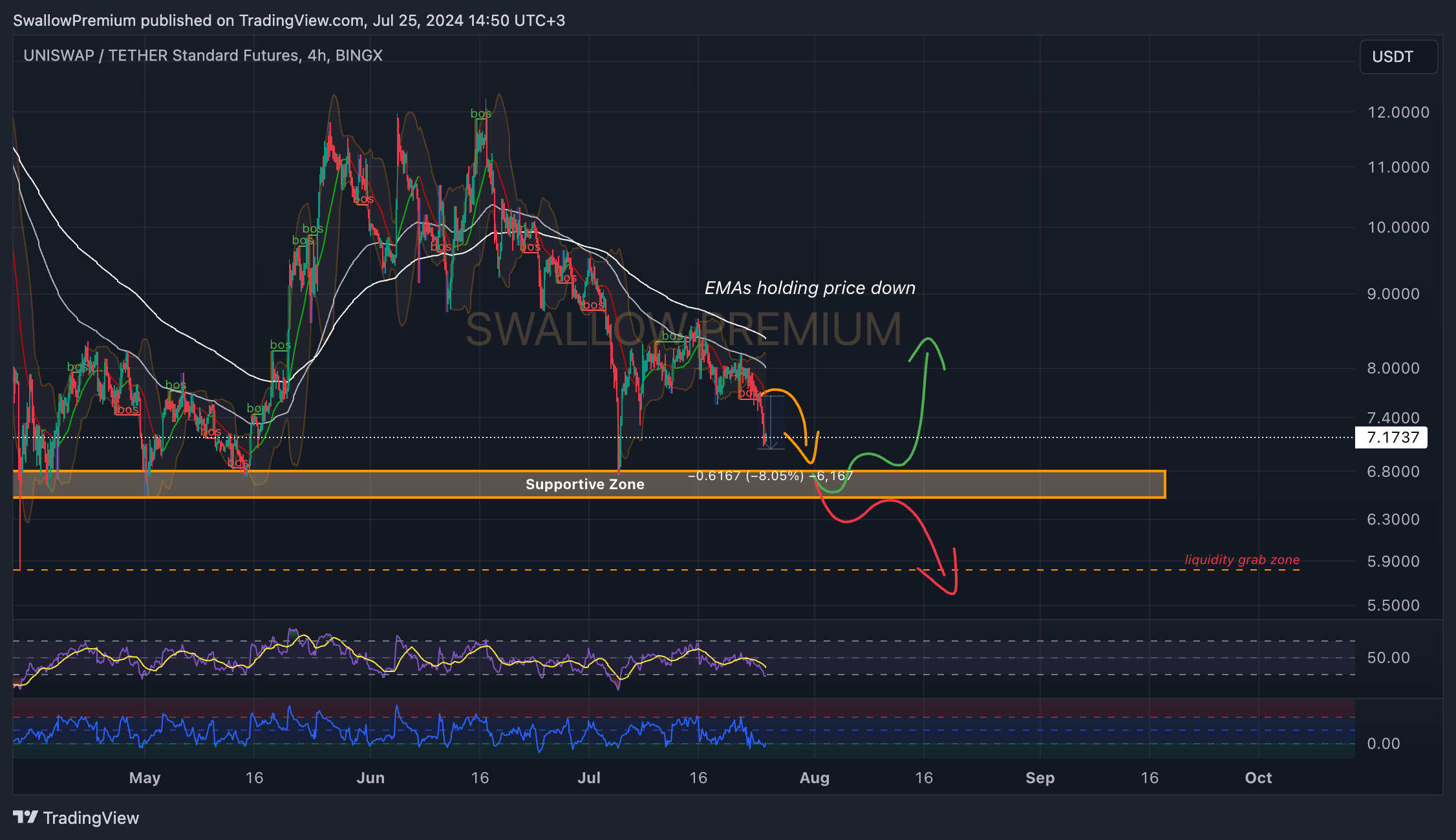Image resolution: width=1456 pixels, height=840 pixels.
Task: Click the Aug label on time axis
Action: click(815, 778)
